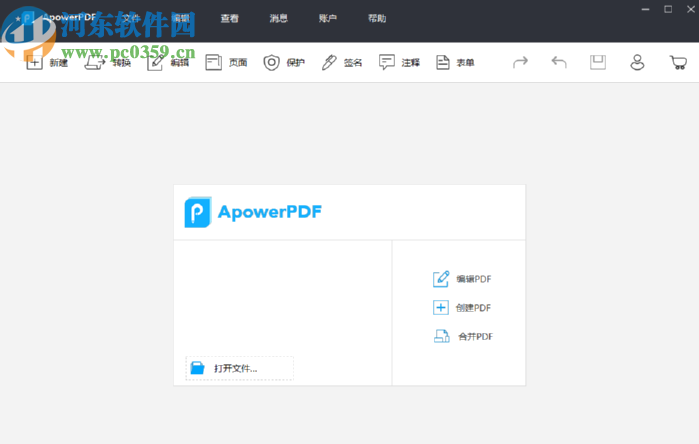Click the undo arrow icon
Screen dimensions: 699x444
click(559, 62)
